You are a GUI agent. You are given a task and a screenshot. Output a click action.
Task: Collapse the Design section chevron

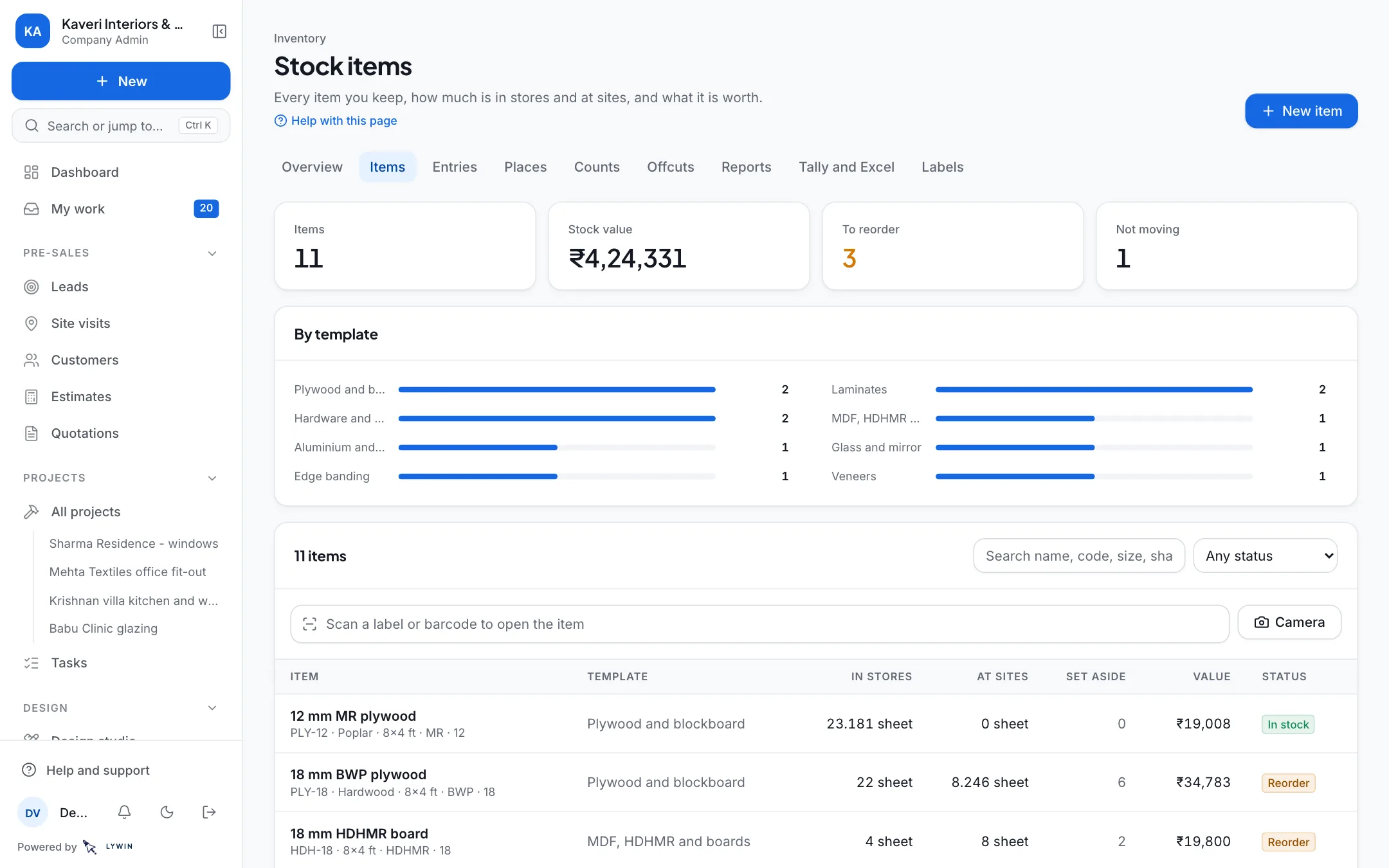click(212, 708)
